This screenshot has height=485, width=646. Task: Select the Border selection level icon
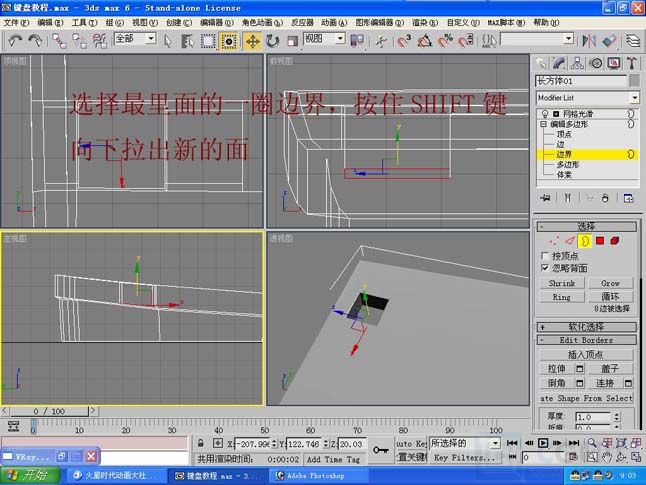(x=585, y=241)
